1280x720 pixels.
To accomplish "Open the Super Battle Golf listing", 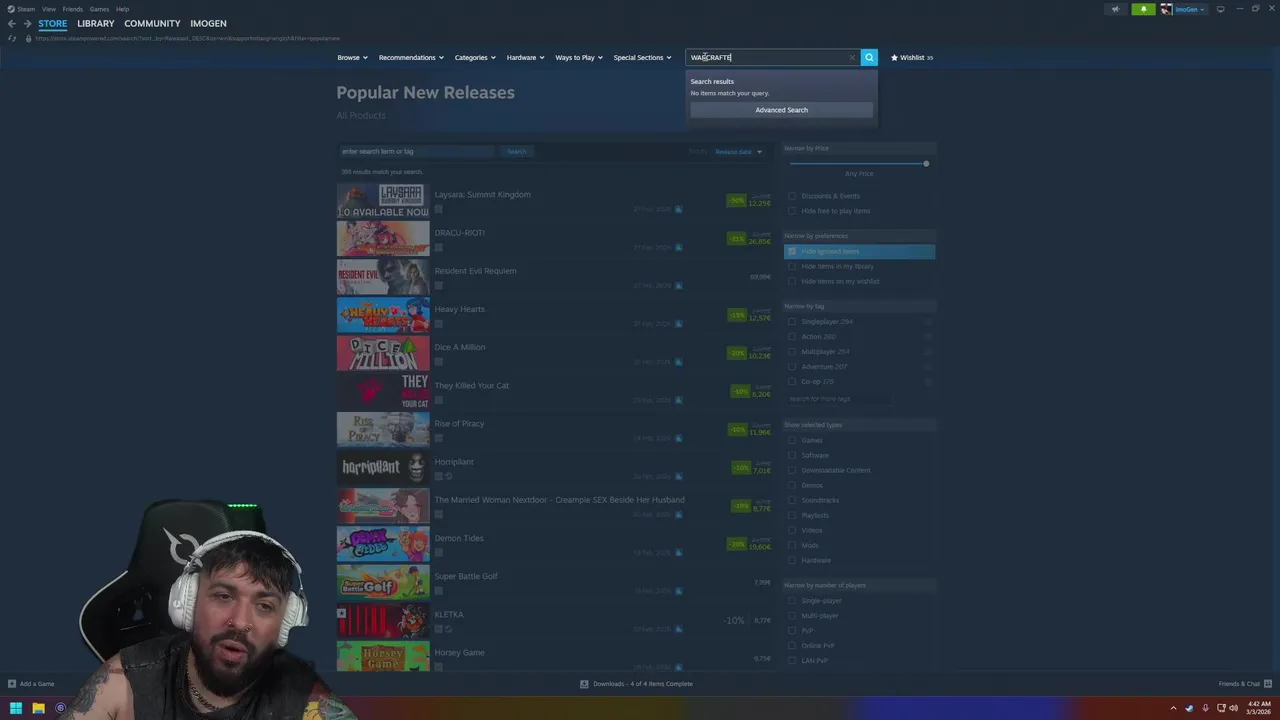I will (554, 582).
